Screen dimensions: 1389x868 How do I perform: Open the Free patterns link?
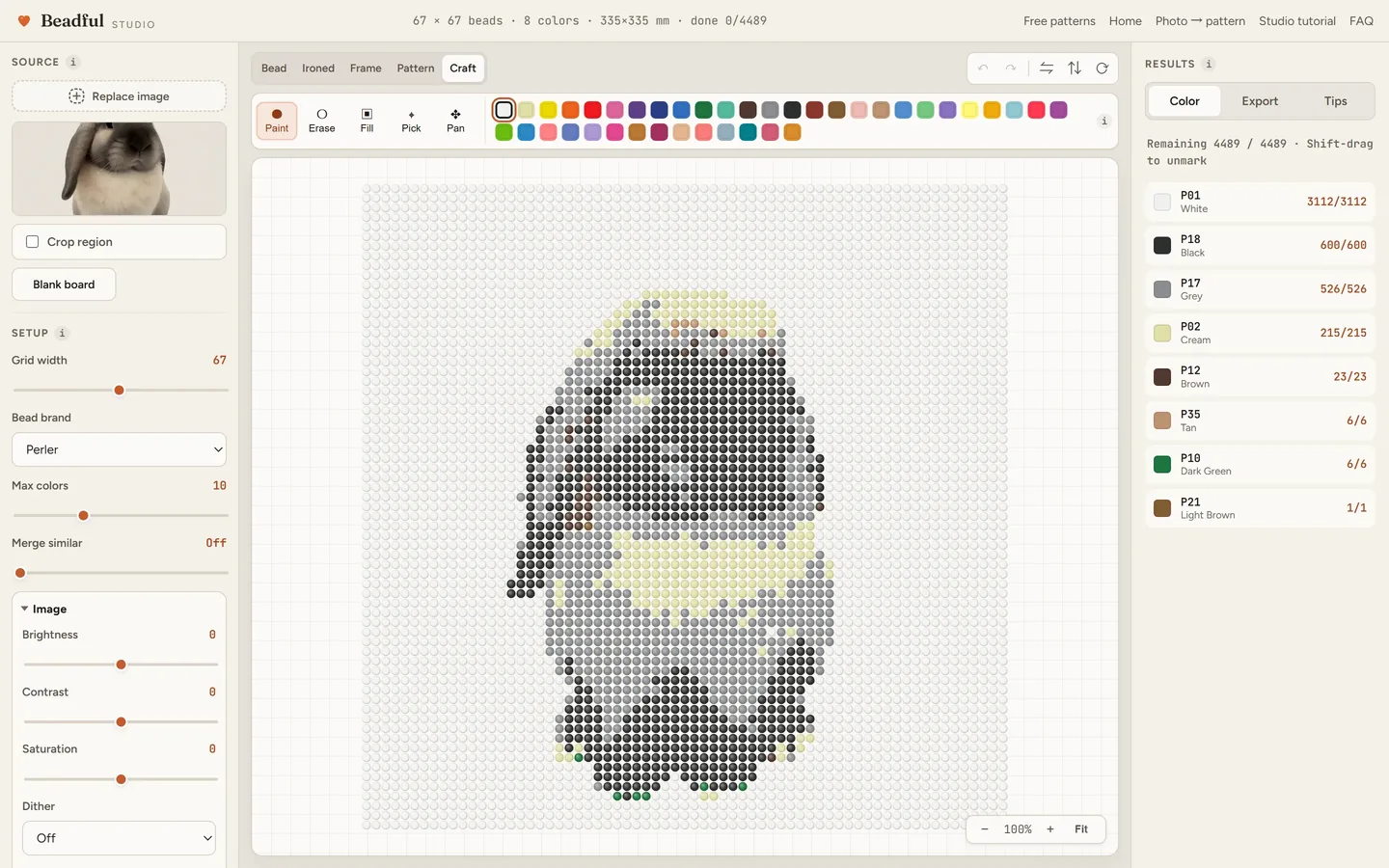[x=1059, y=21]
